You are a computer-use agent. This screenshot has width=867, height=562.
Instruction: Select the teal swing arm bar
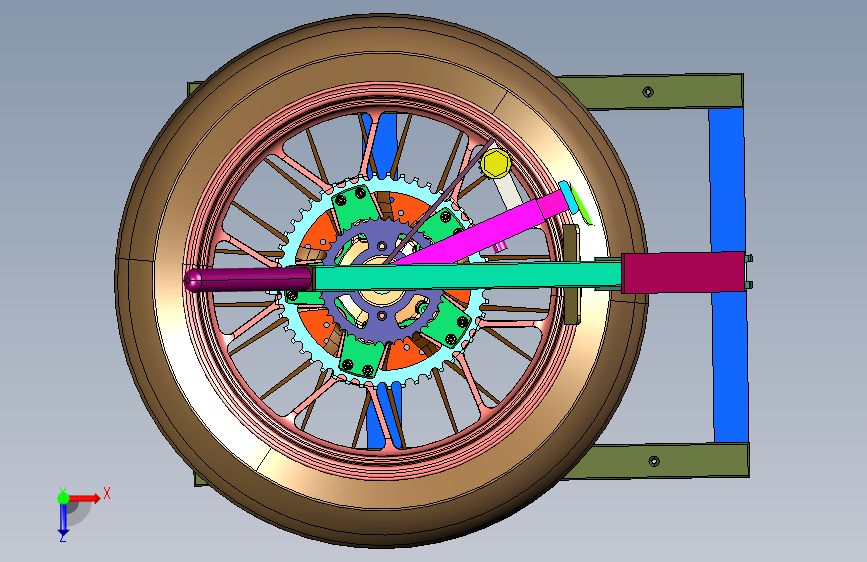pyautogui.click(x=467, y=277)
